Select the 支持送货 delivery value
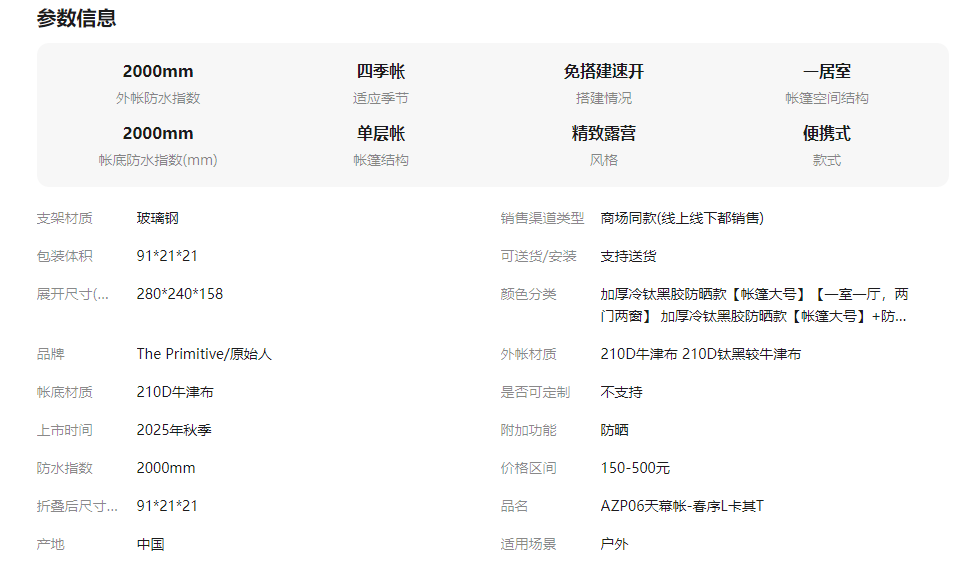973x579 pixels. pyautogui.click(x=628, y=256)
